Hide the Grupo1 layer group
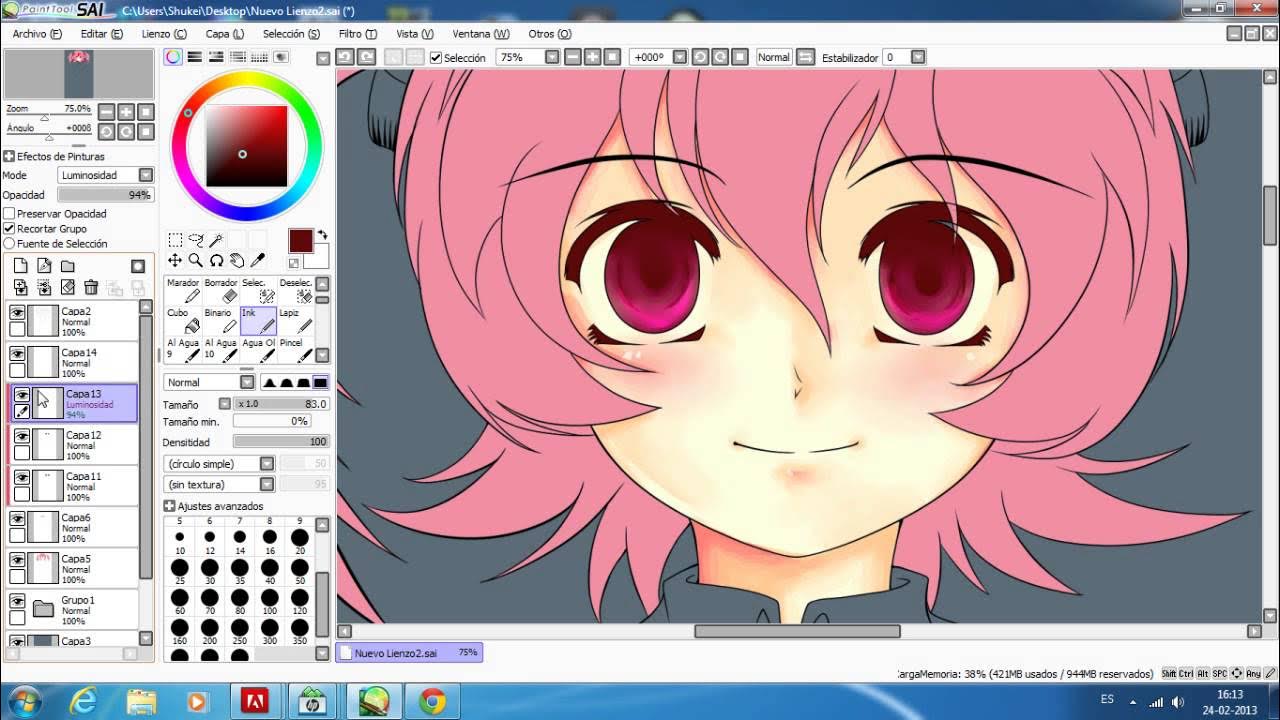This screenshot has height=720, width=1280. 17,602
